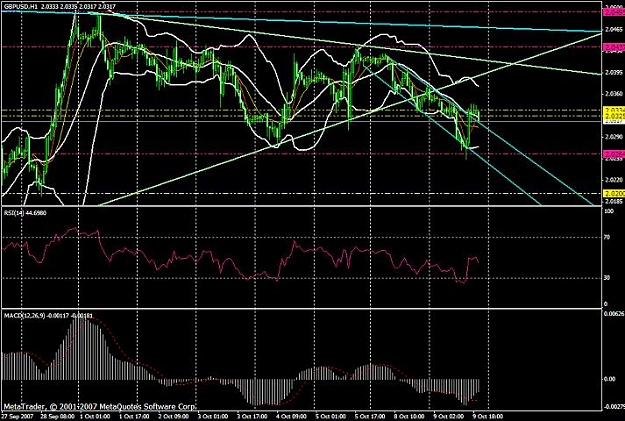Click the 2 Oct 09:00 time label
This screenshot has height=421, width=625.
[x=173, y=416]
